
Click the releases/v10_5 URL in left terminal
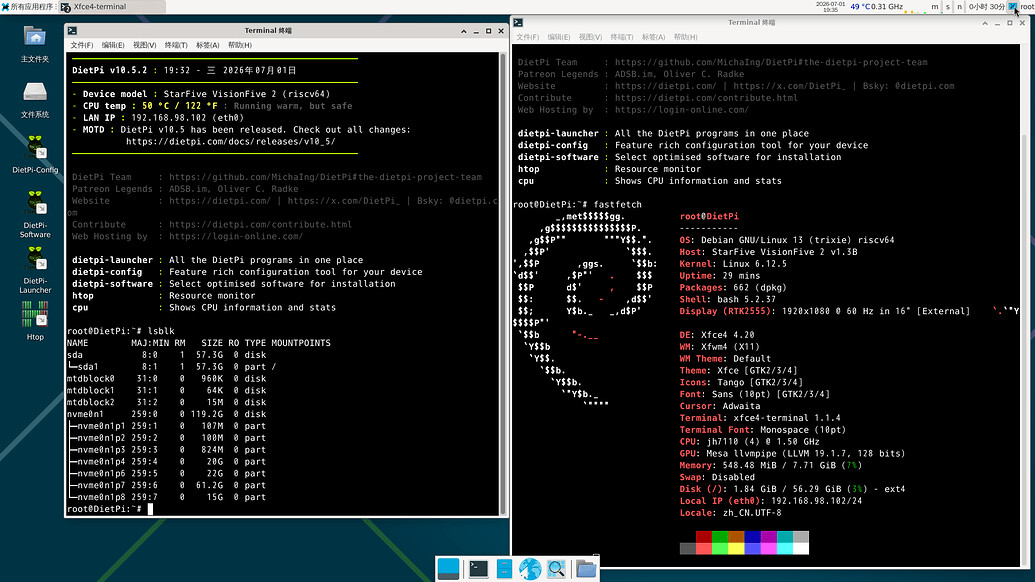230,141
